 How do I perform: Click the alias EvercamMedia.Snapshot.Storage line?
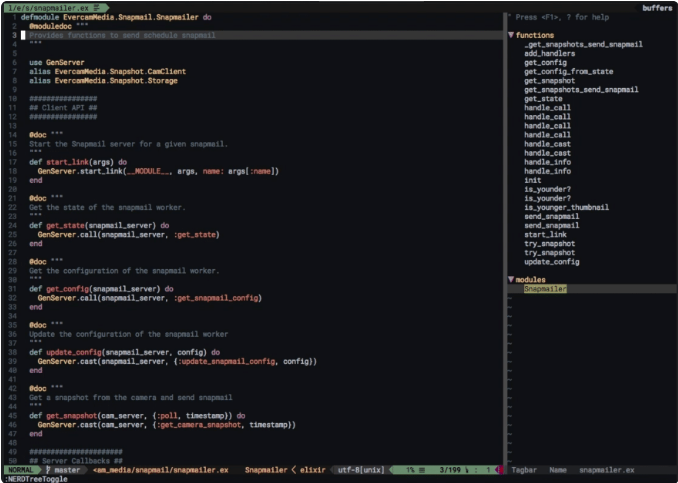pos(103,80)
